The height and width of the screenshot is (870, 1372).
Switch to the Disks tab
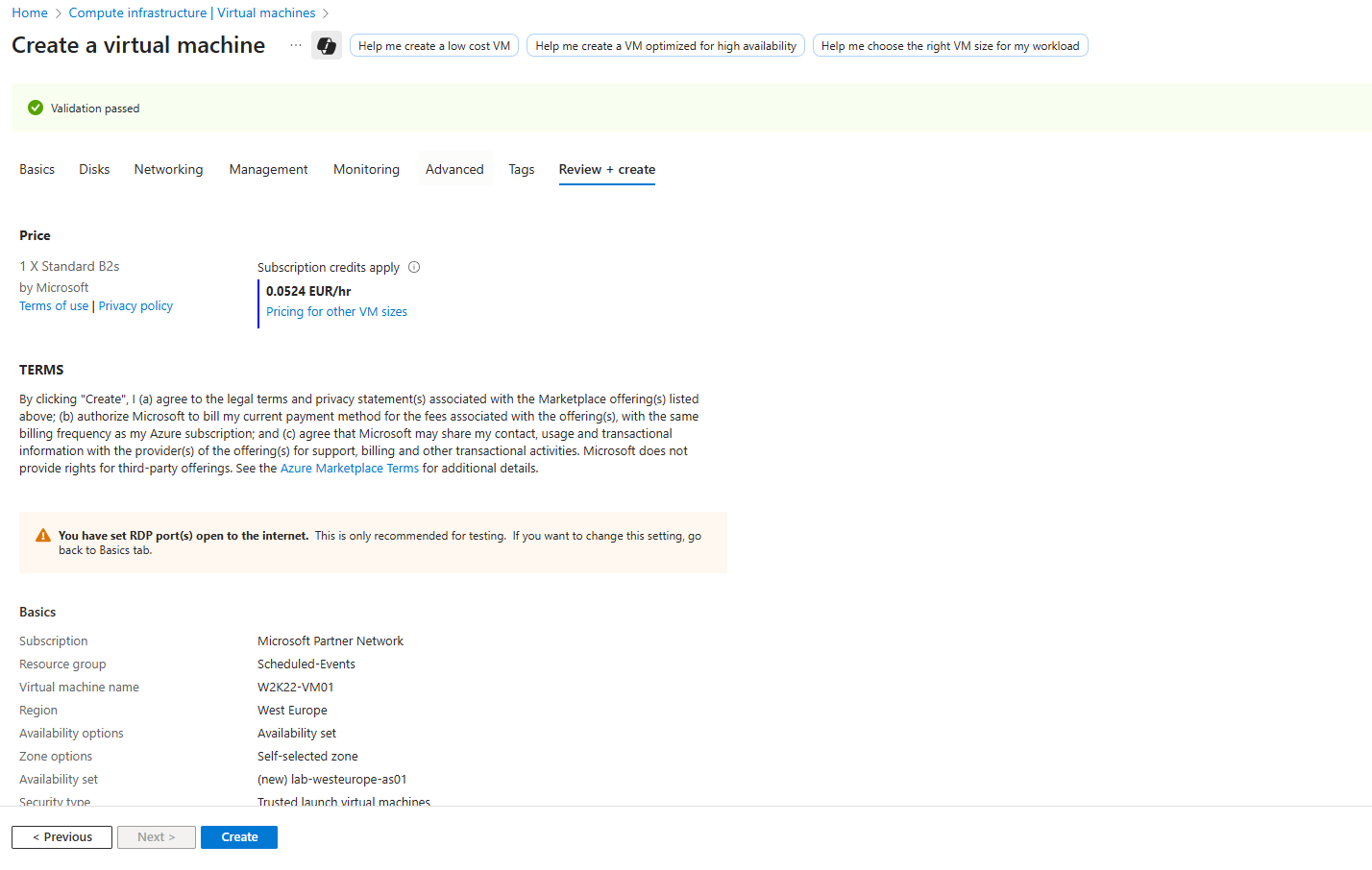click(94, 169)
